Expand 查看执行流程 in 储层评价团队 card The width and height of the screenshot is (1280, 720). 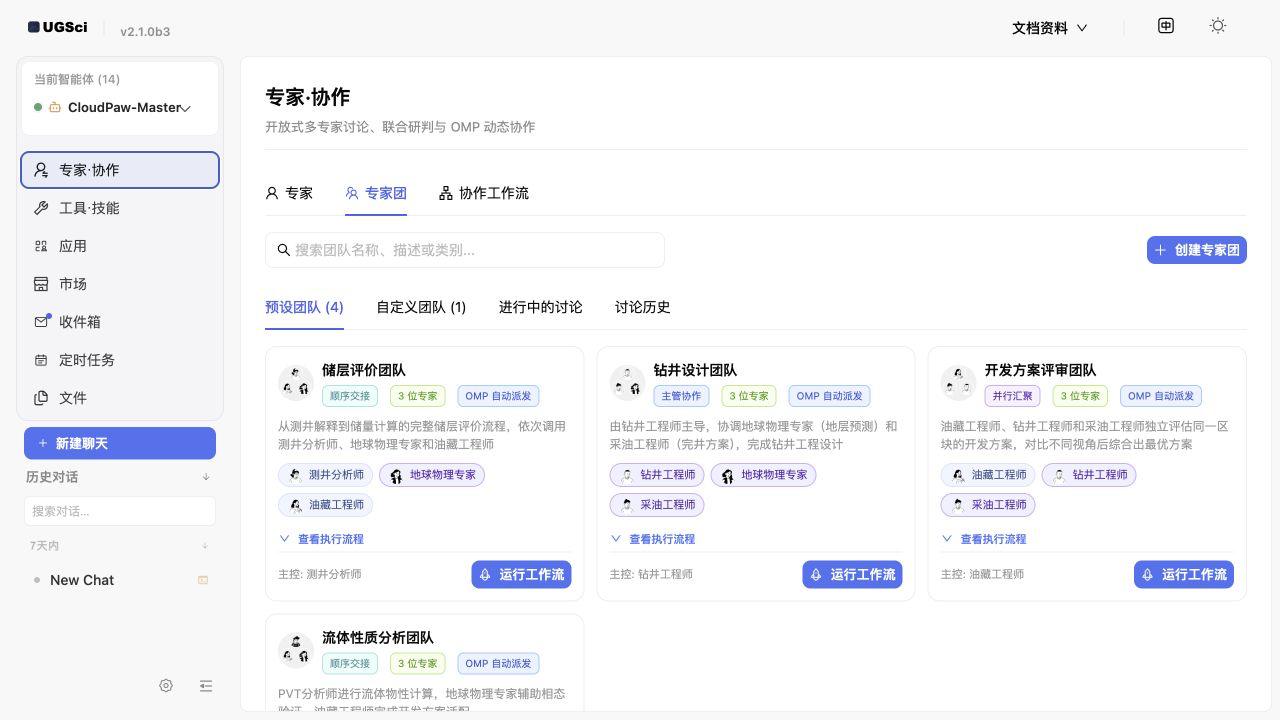tap(321, 539)
